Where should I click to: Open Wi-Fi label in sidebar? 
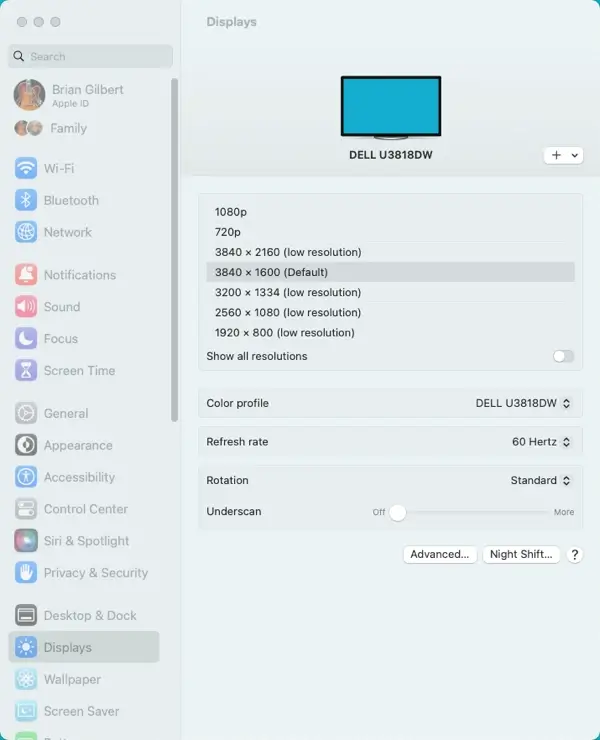point(59,168)
